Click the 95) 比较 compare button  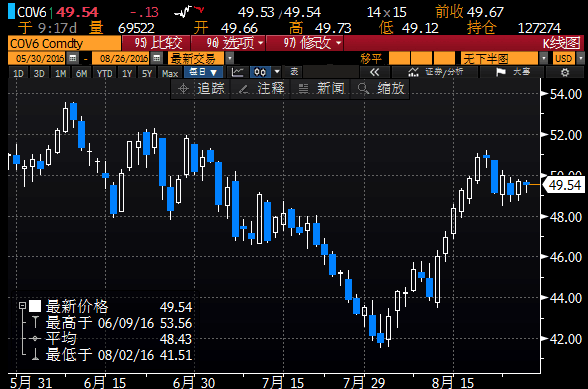click(x=156, y=43)
